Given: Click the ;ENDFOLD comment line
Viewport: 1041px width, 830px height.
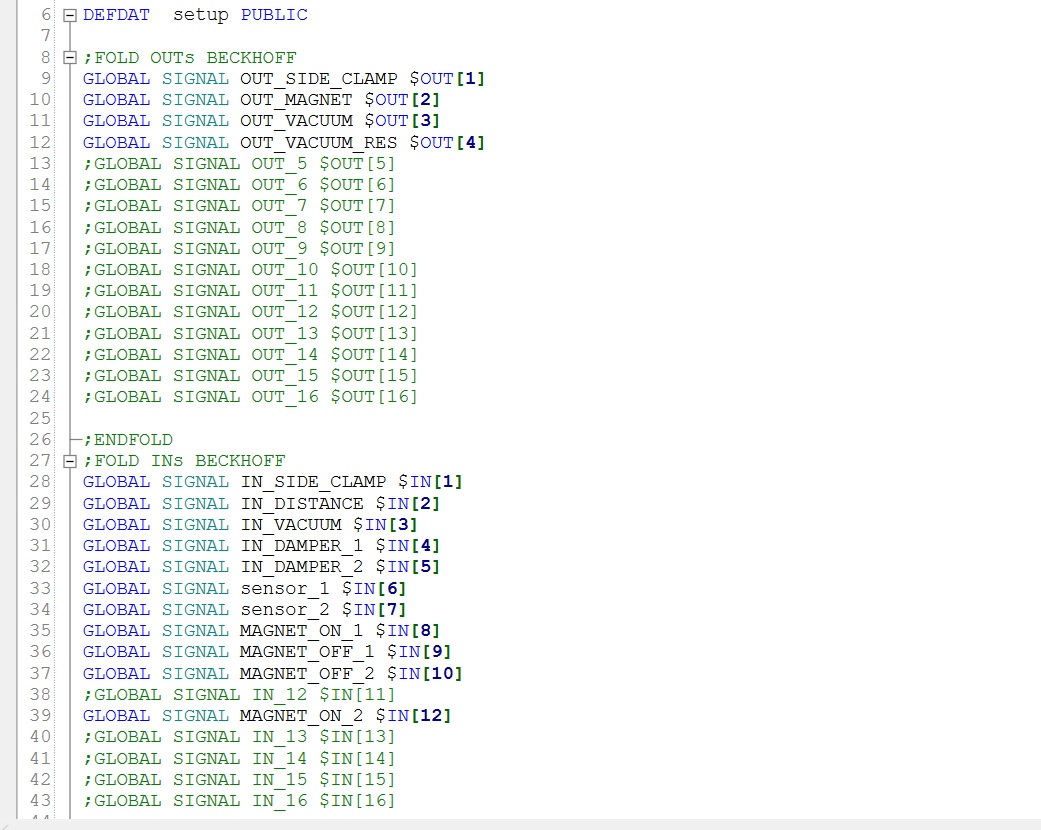Looking at the screenshot, I should pyautogui.click(x=128, y=440).
